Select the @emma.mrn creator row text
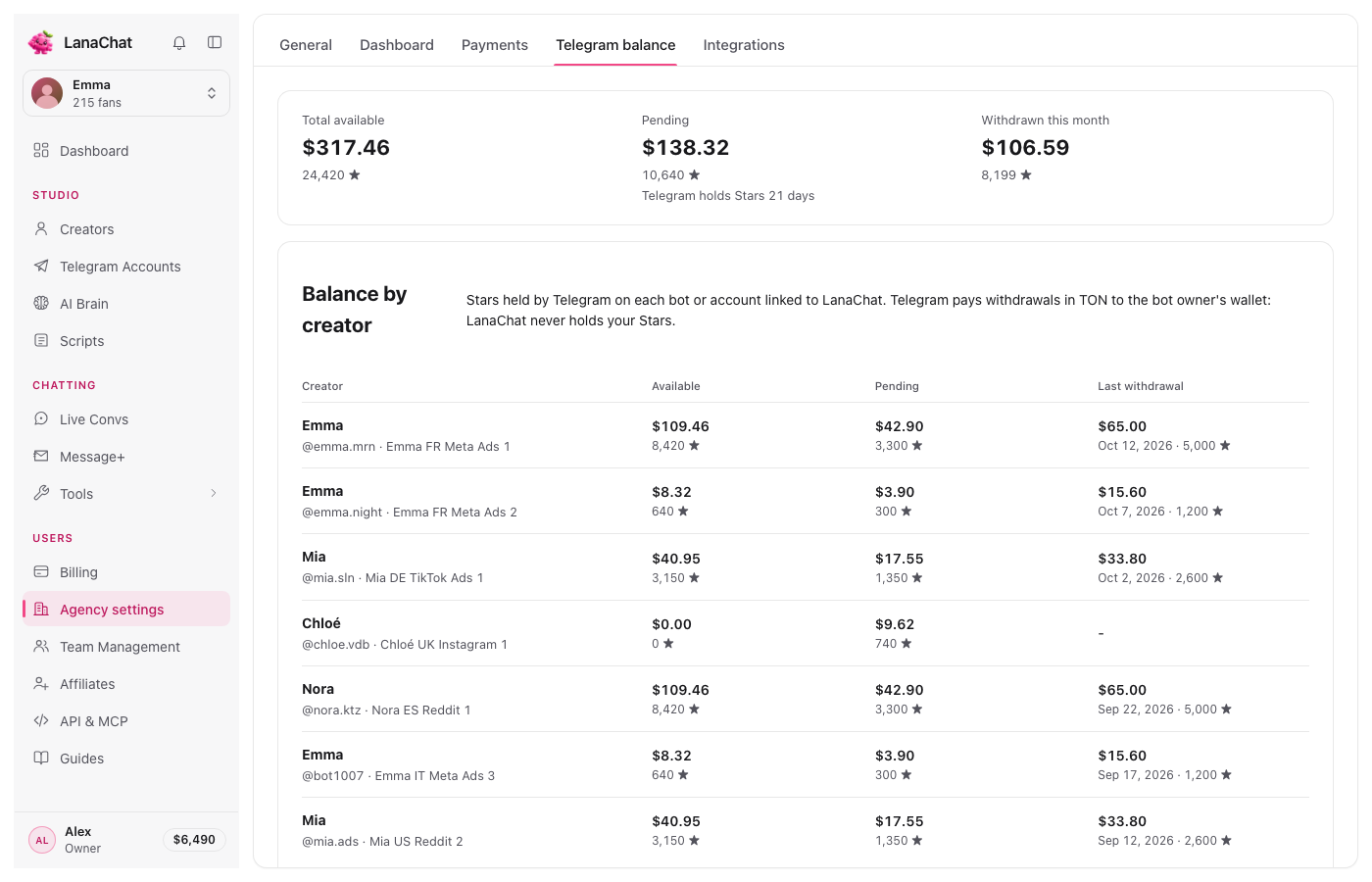This screenshot has height=882, width=1372. 406,446
